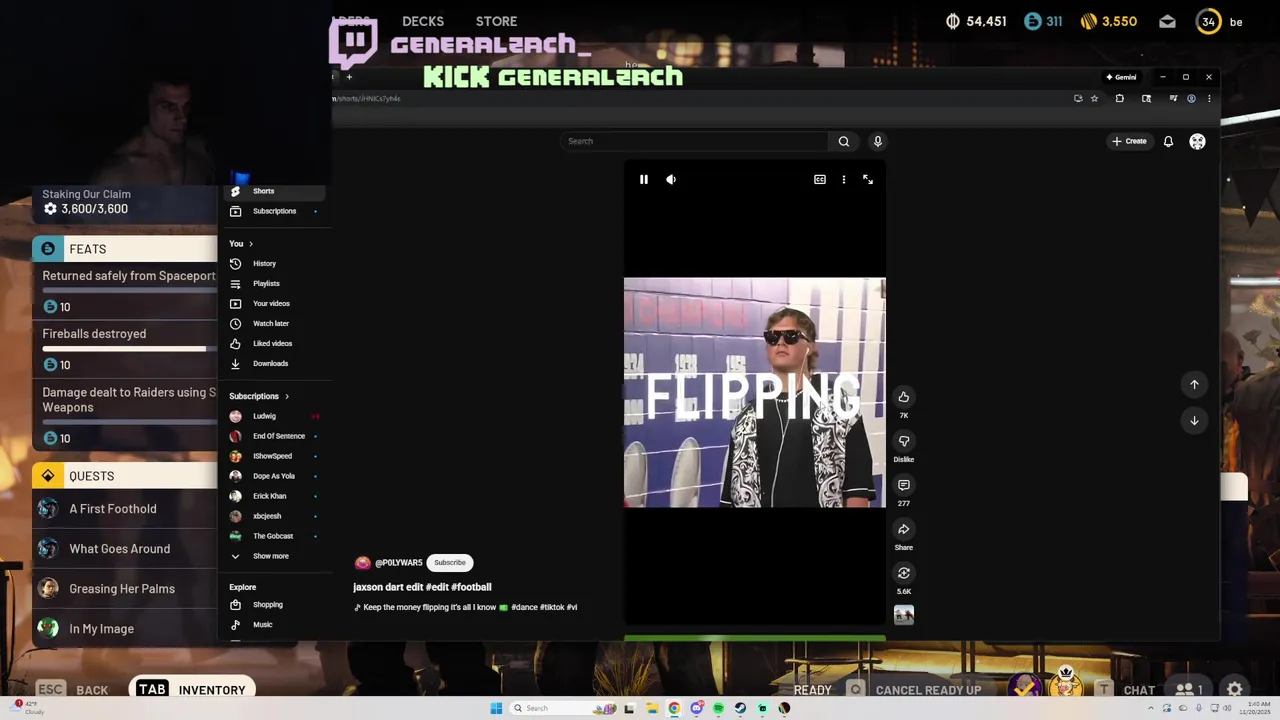This screenshot has height=720, width=1280.
Task: Subscribe to @POLYWARS channel
Action: [x=450, y=563]
